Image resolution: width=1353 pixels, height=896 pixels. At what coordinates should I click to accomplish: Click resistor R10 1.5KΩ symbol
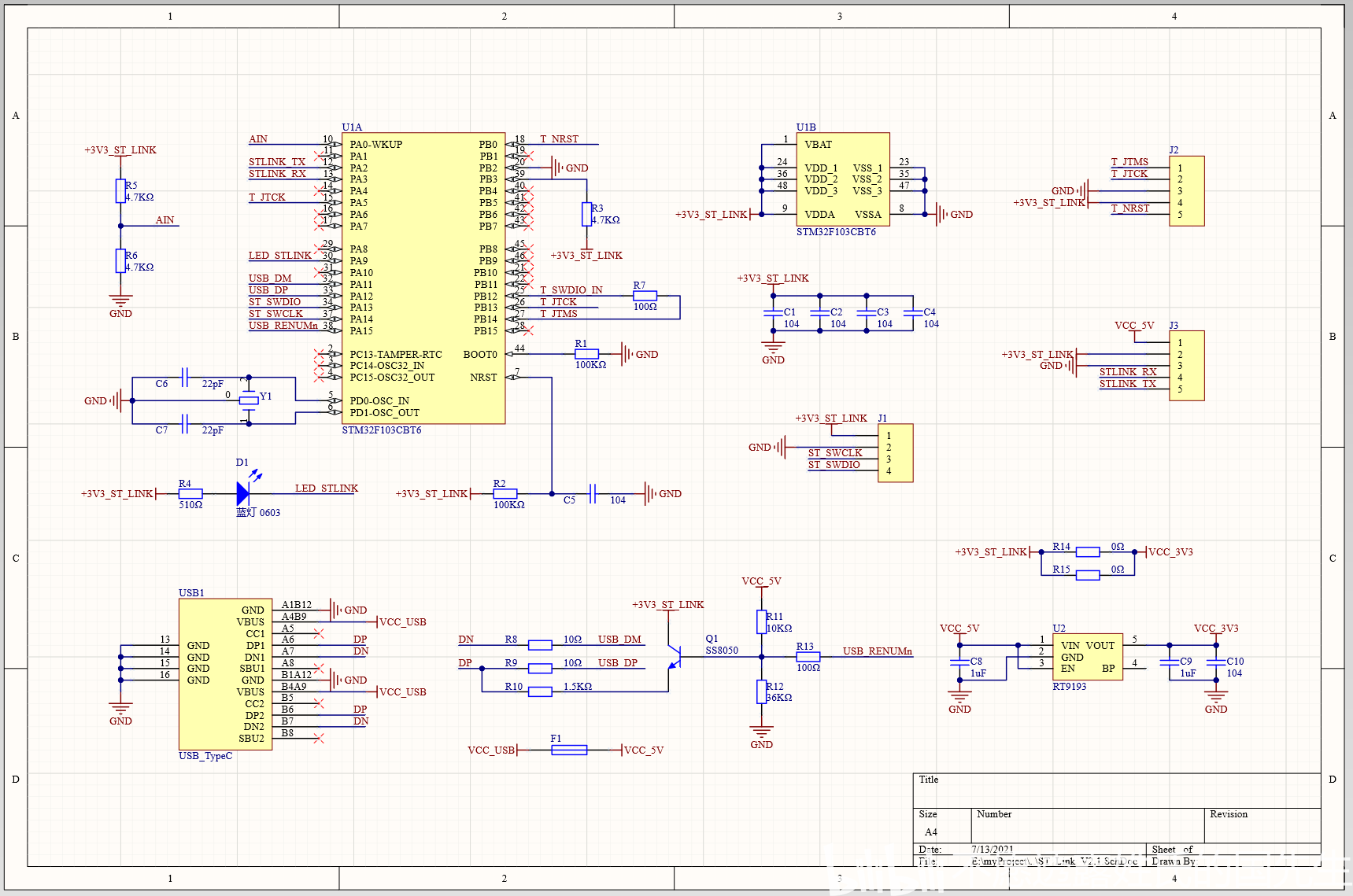point(540,691)
